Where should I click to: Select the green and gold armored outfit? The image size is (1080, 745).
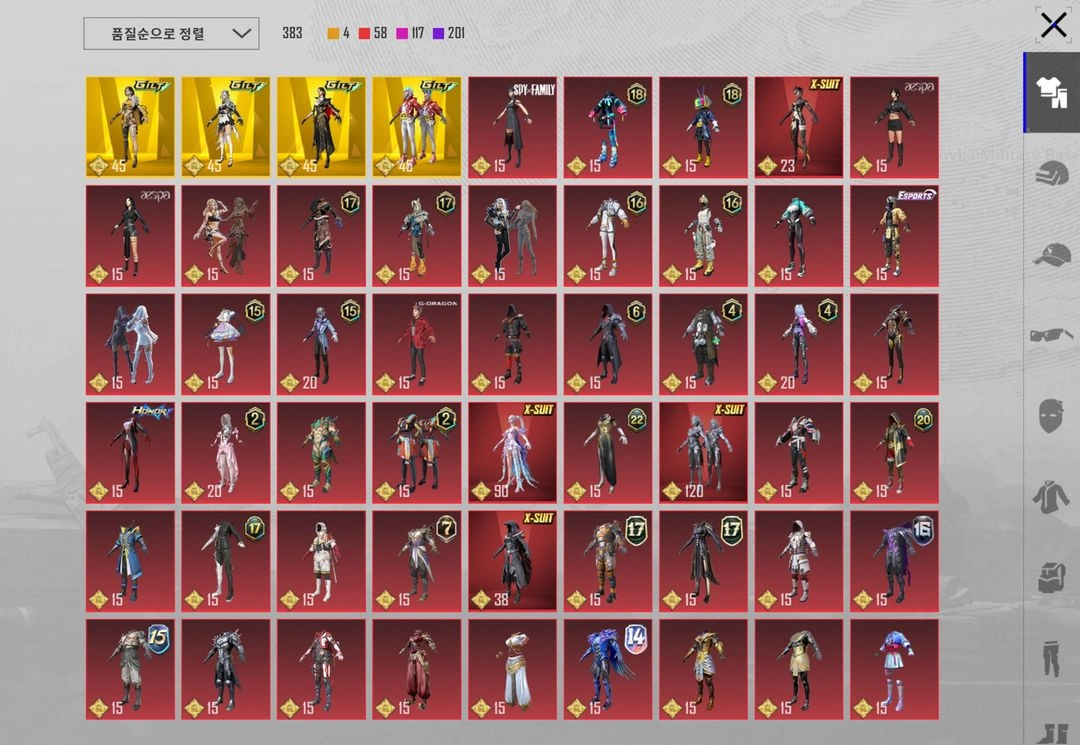[x=322, y=453]
